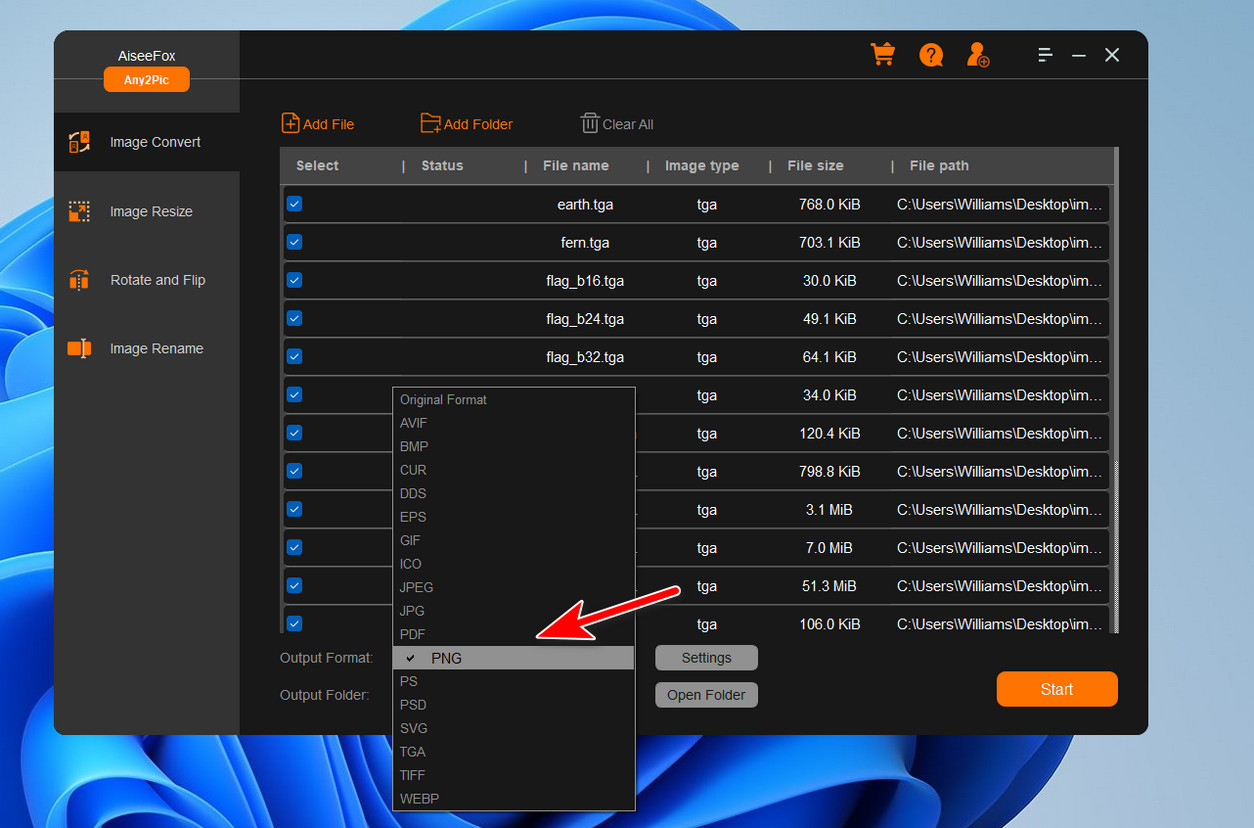This screenshot has height=828, width=1254.
Task: Sort by the File name column header
Action: (x=576, y=166)
